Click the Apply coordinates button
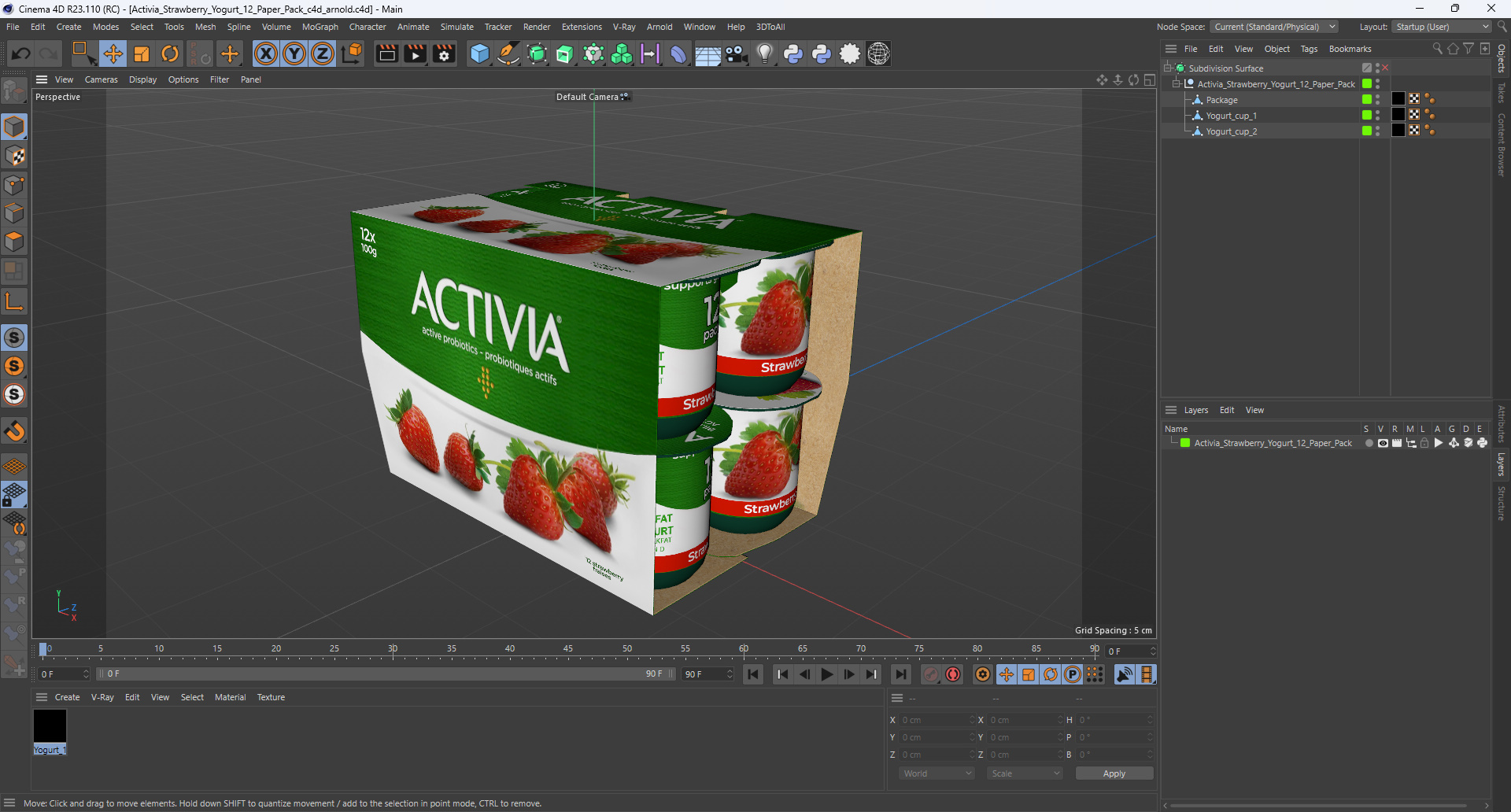Viewport: 1511px width, 812px height. tap(1114, 773)
